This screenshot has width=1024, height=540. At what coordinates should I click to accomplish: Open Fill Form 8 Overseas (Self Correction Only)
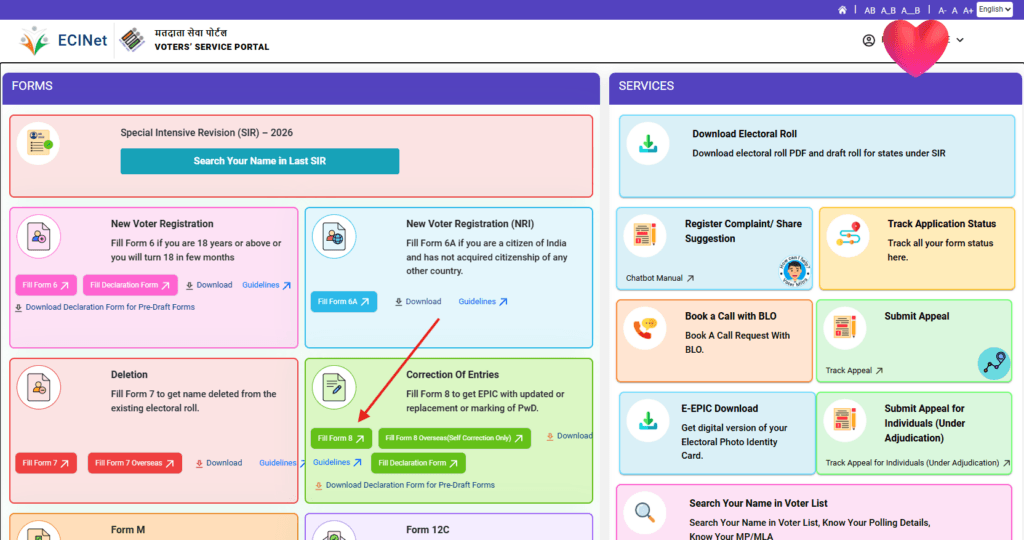tap(454, 438)
